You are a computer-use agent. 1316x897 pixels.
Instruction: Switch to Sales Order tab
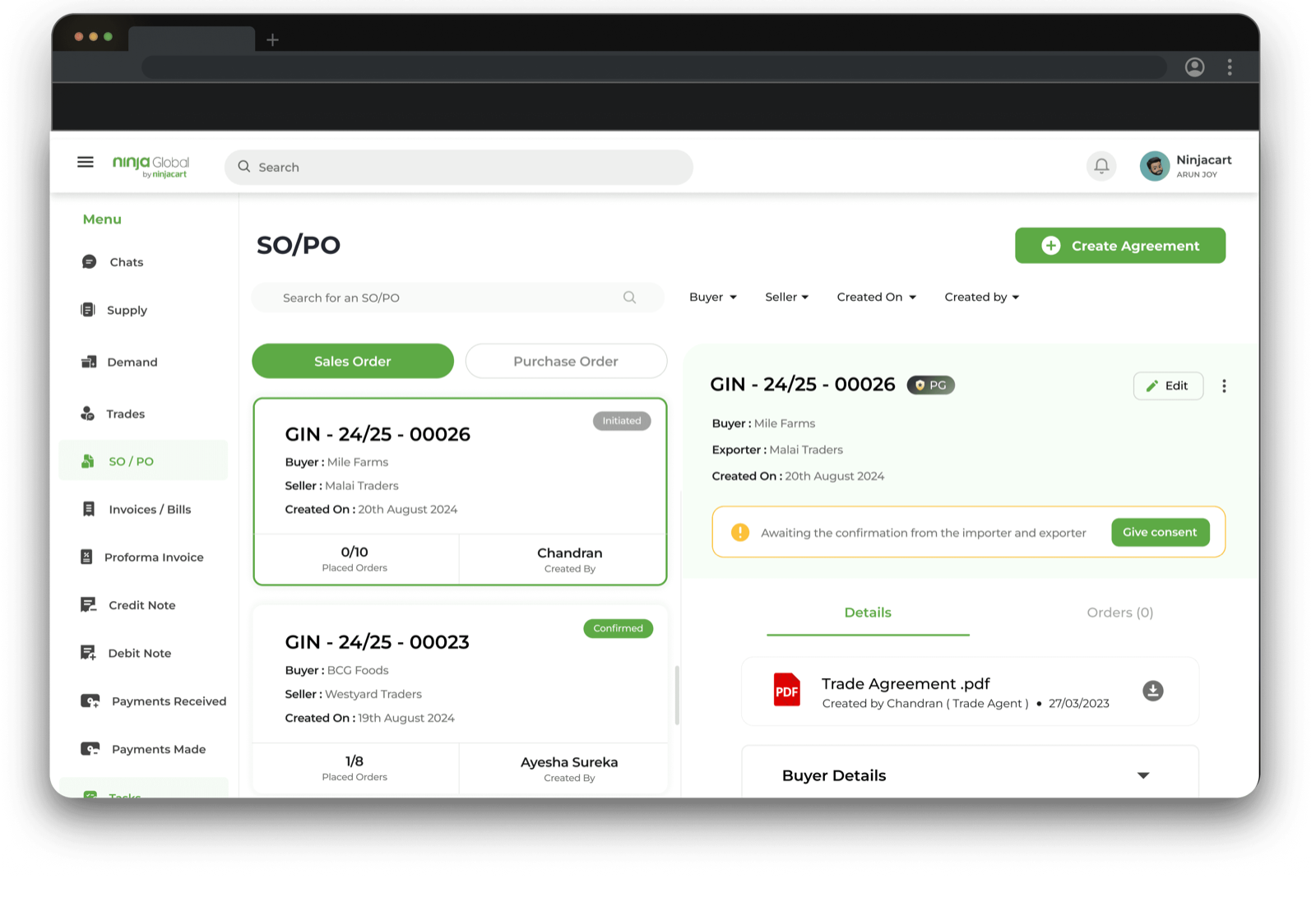[x=353, y=361]
